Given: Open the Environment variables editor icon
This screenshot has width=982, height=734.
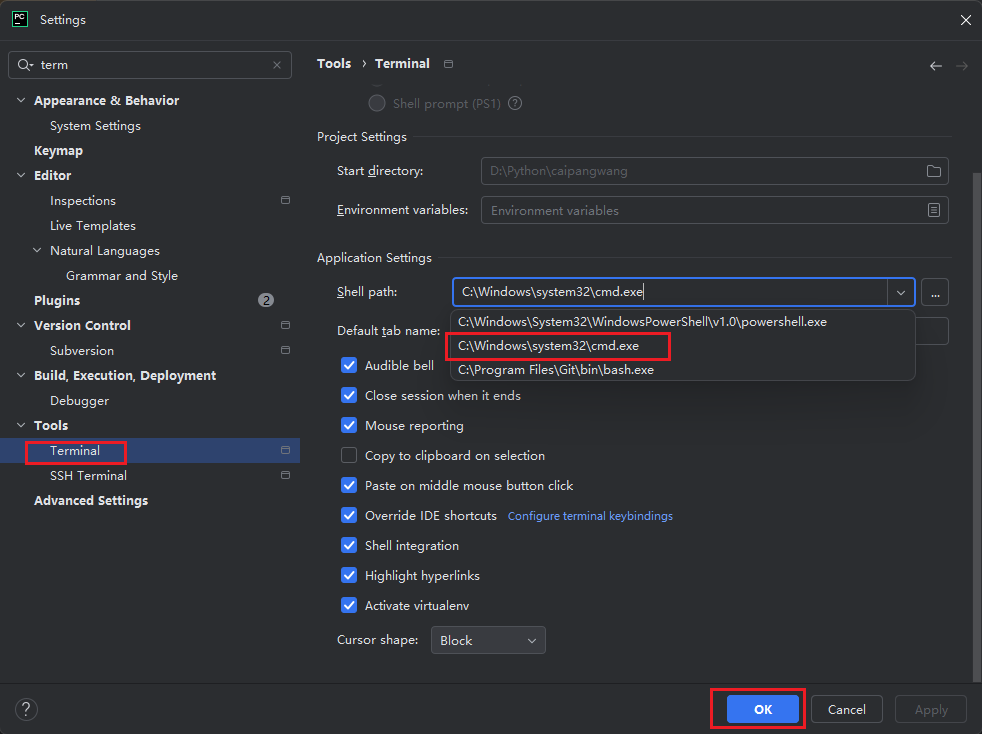Looking at the screenshot, I should [933, 210].
